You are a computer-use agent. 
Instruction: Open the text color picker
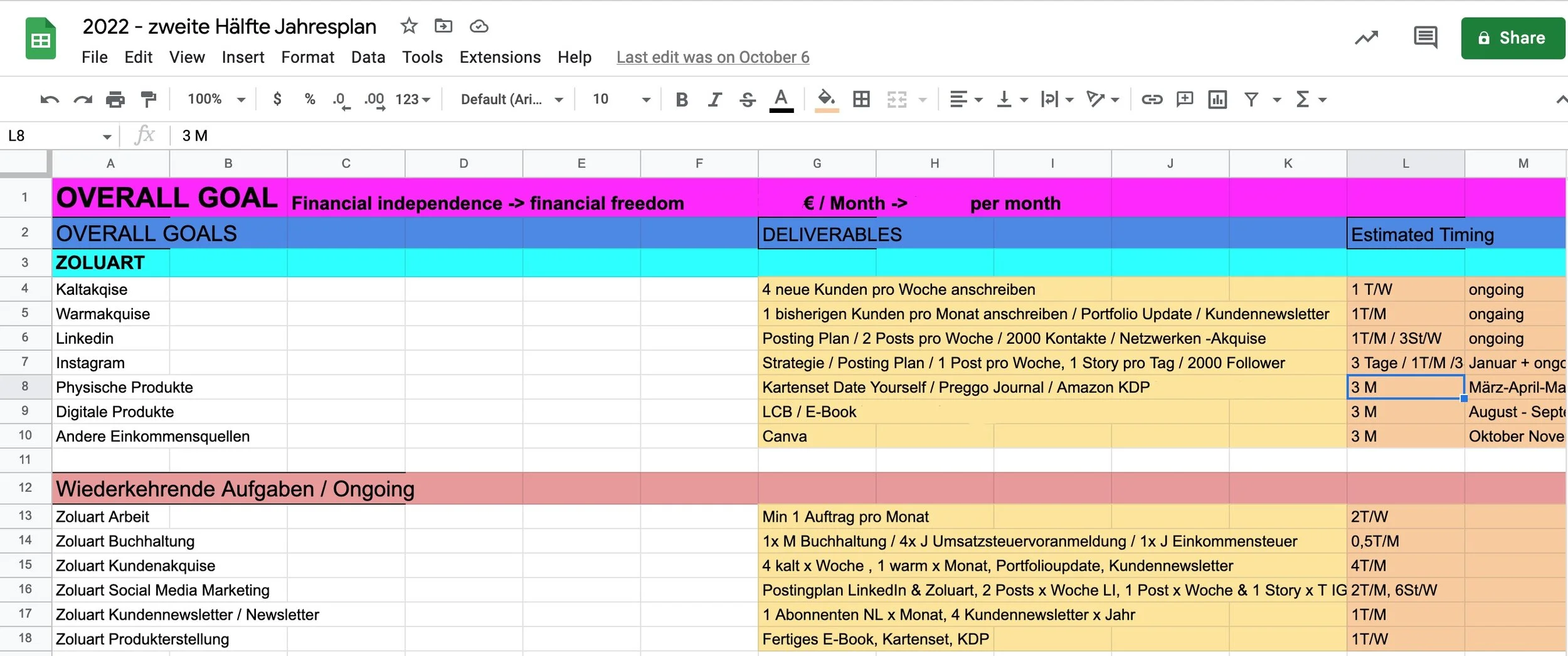[781, 100]
